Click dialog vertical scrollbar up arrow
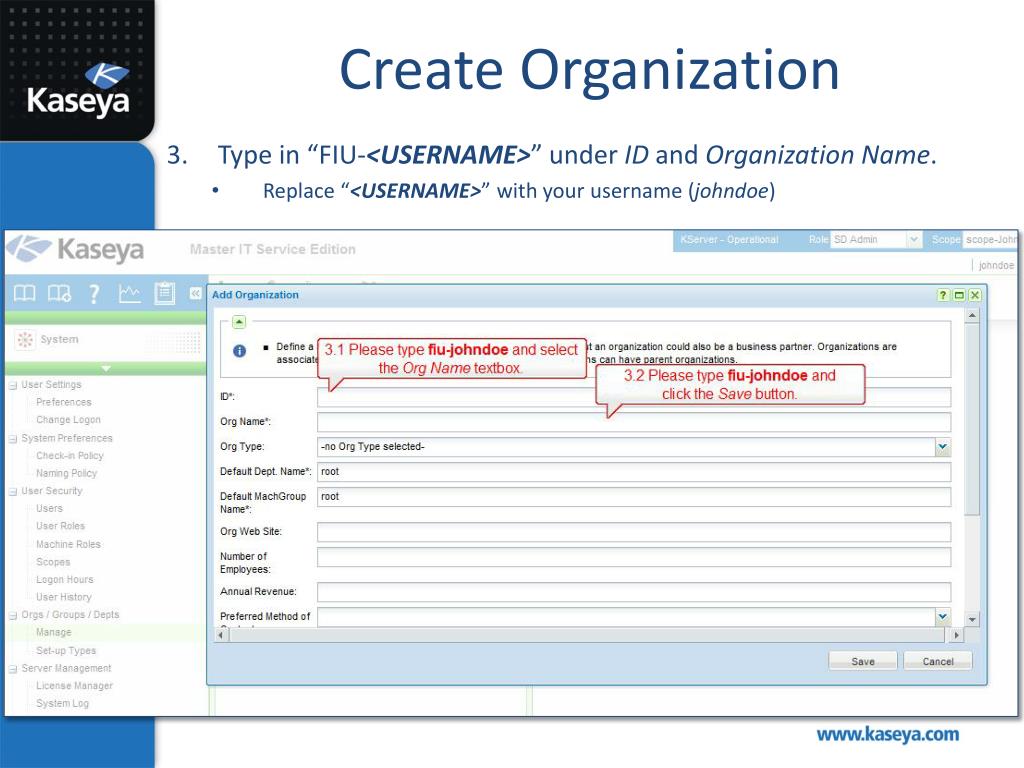Image resolution: width=1024 pixels, height=768 pixels. click(972, 316)
